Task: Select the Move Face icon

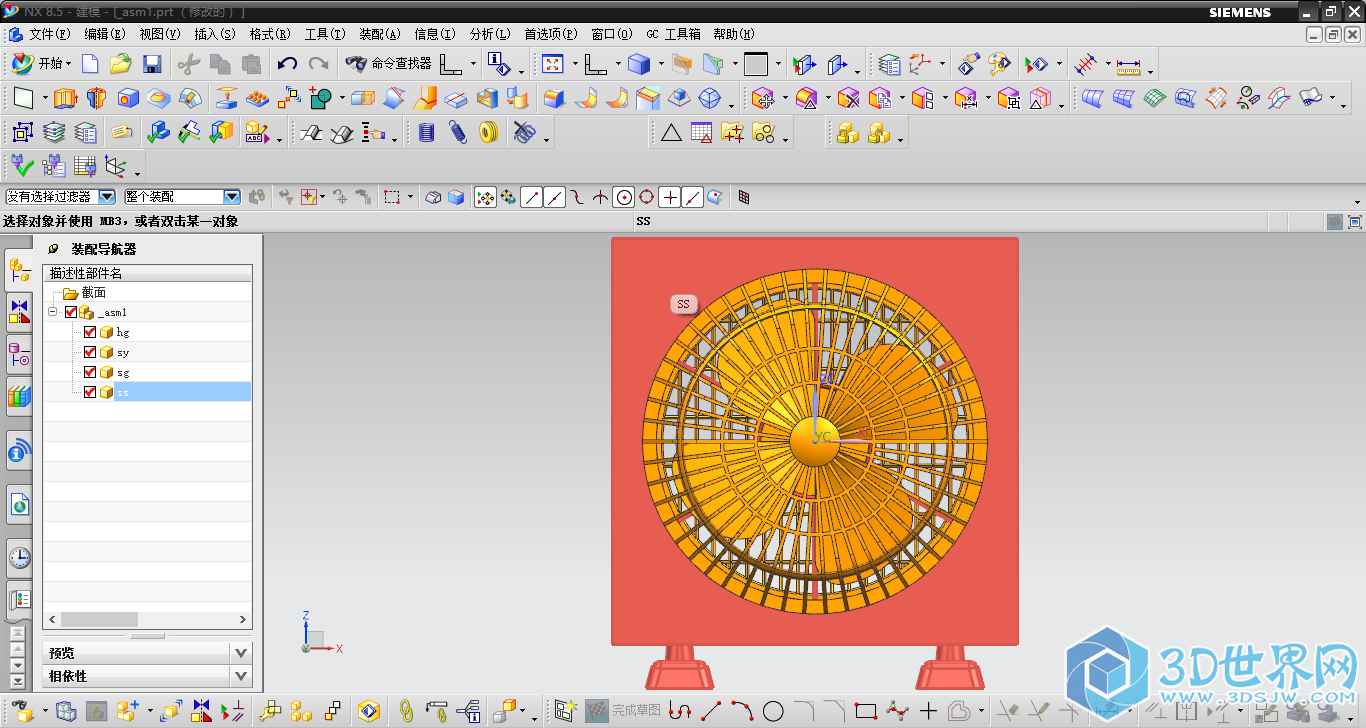Action: point(763,98)
